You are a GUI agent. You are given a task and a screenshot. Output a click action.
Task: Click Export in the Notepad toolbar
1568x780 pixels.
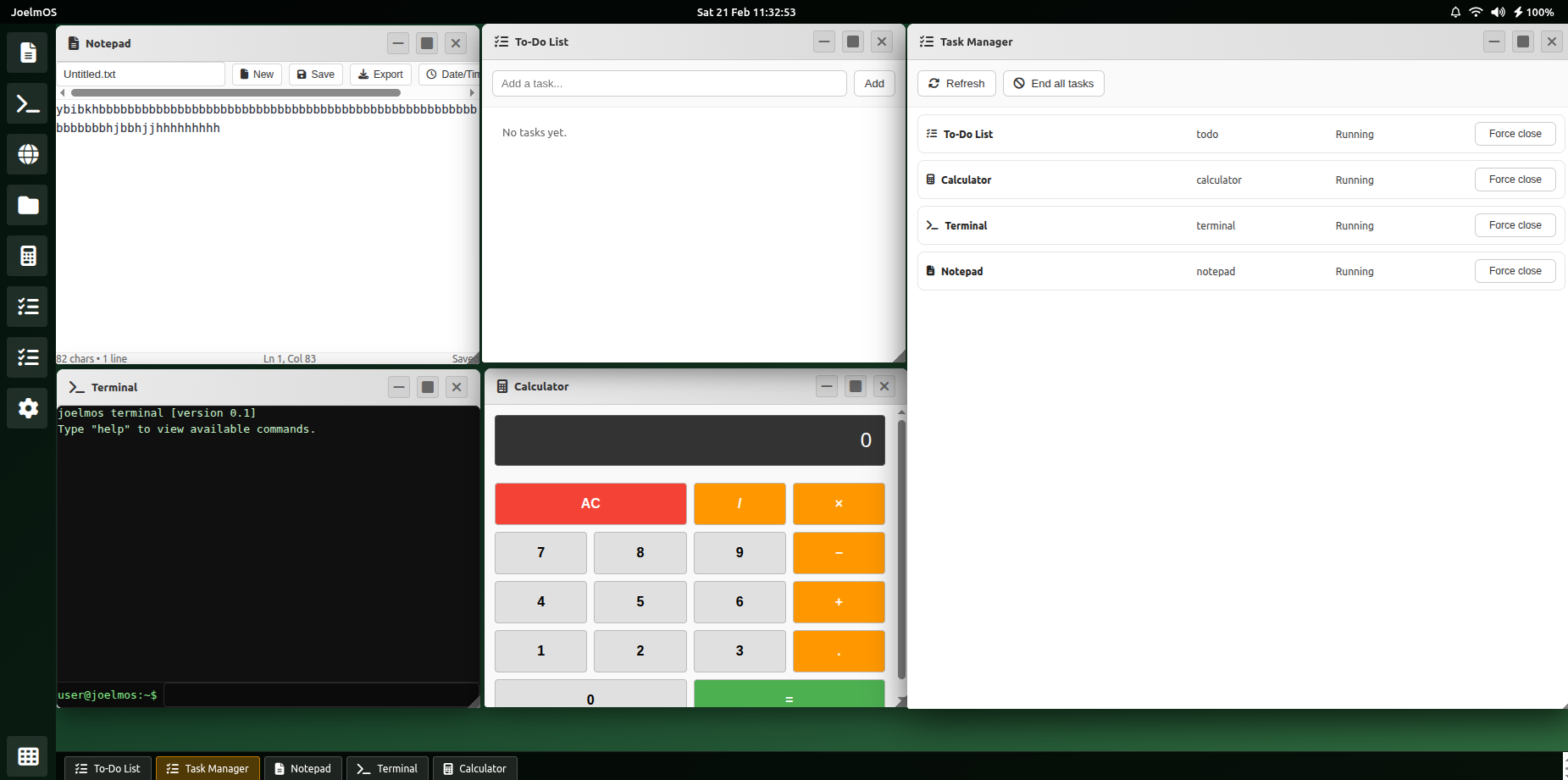point(380,75)
